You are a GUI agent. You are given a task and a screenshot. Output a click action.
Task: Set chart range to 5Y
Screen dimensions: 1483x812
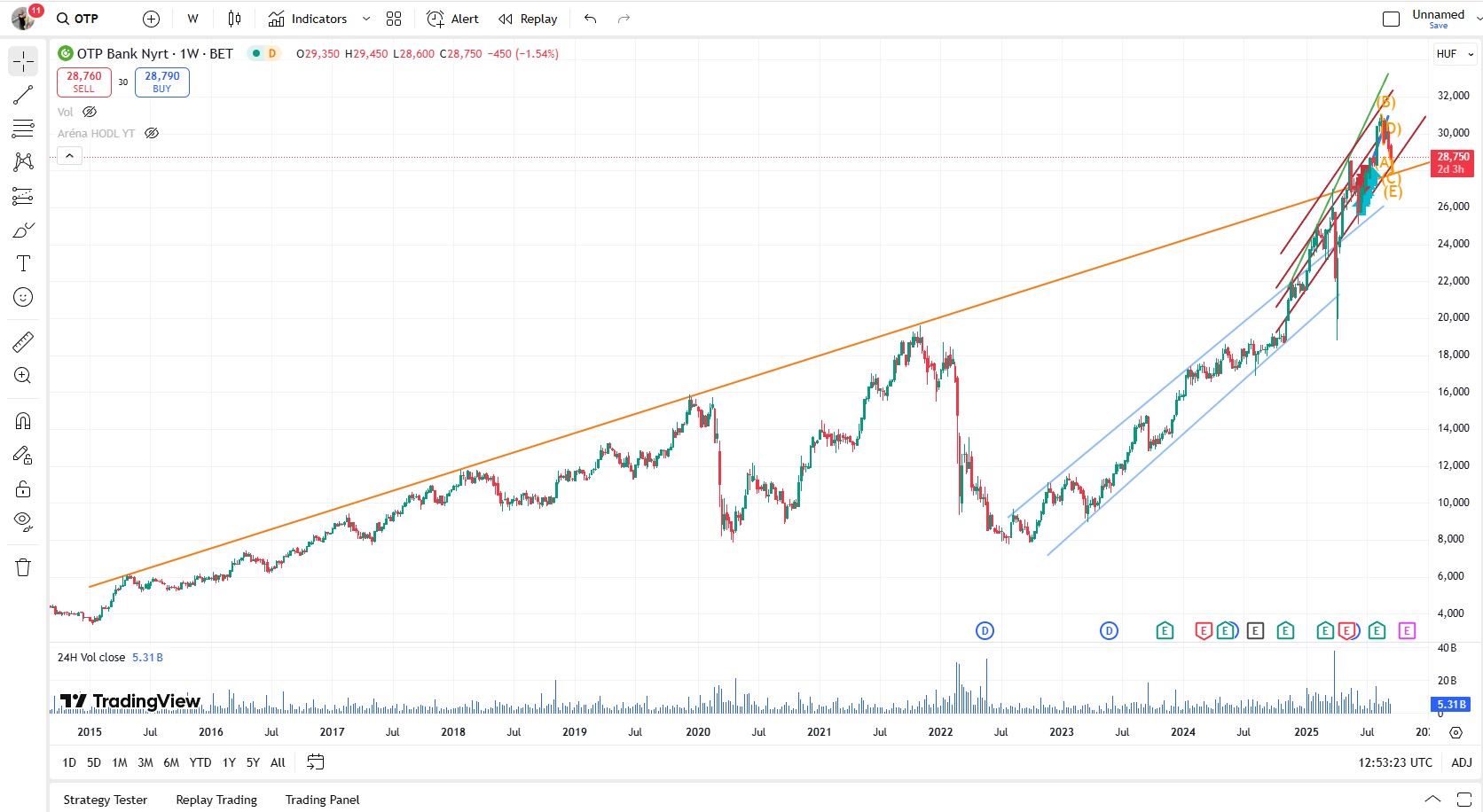[x=253, y=762]
